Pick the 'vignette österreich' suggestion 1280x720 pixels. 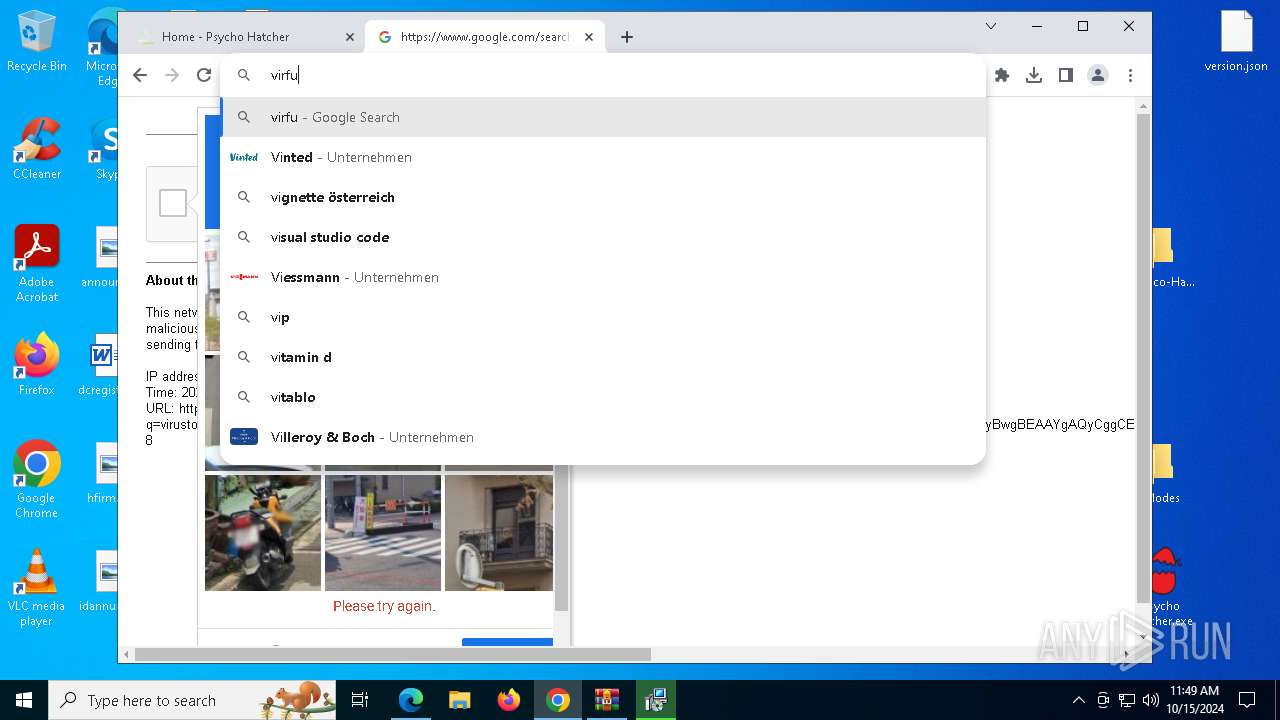tap(603, 197)
